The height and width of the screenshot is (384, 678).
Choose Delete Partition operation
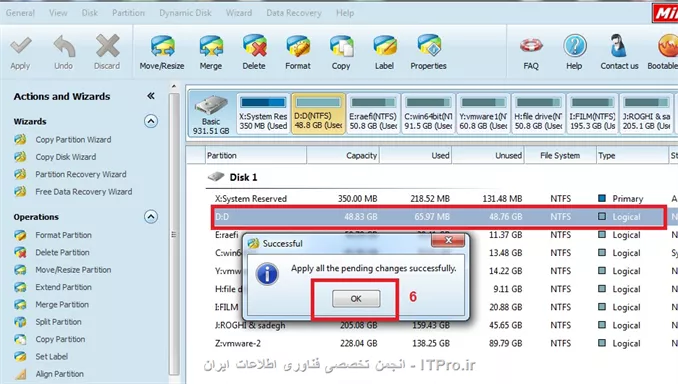62,252
